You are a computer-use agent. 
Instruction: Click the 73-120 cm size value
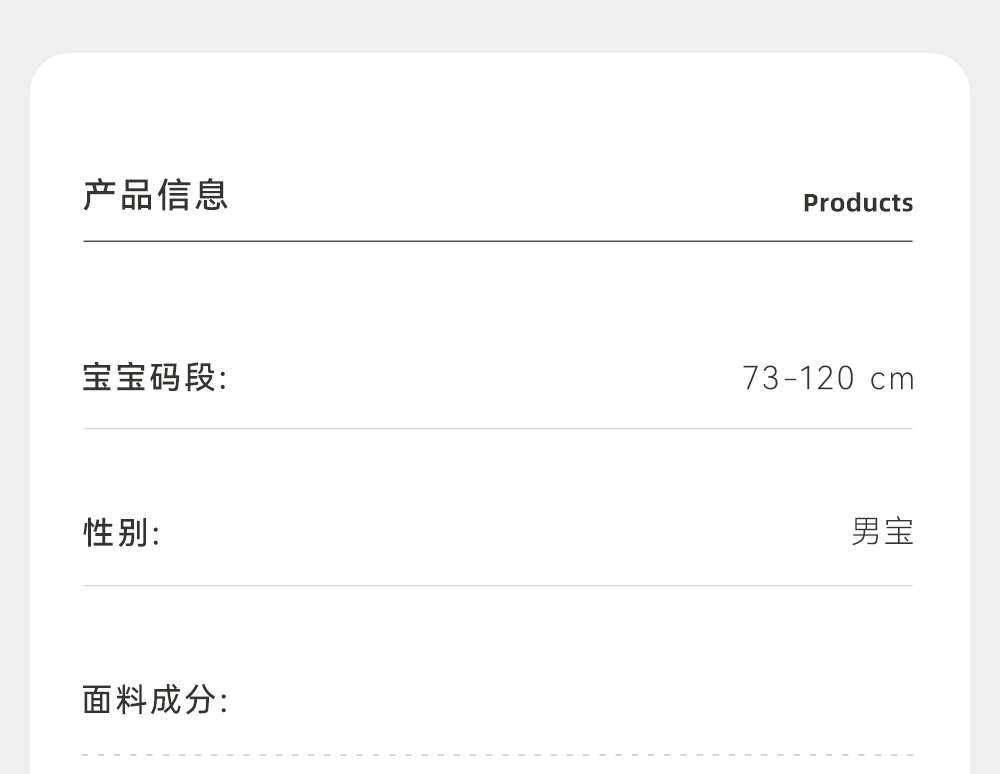point(828,379)
